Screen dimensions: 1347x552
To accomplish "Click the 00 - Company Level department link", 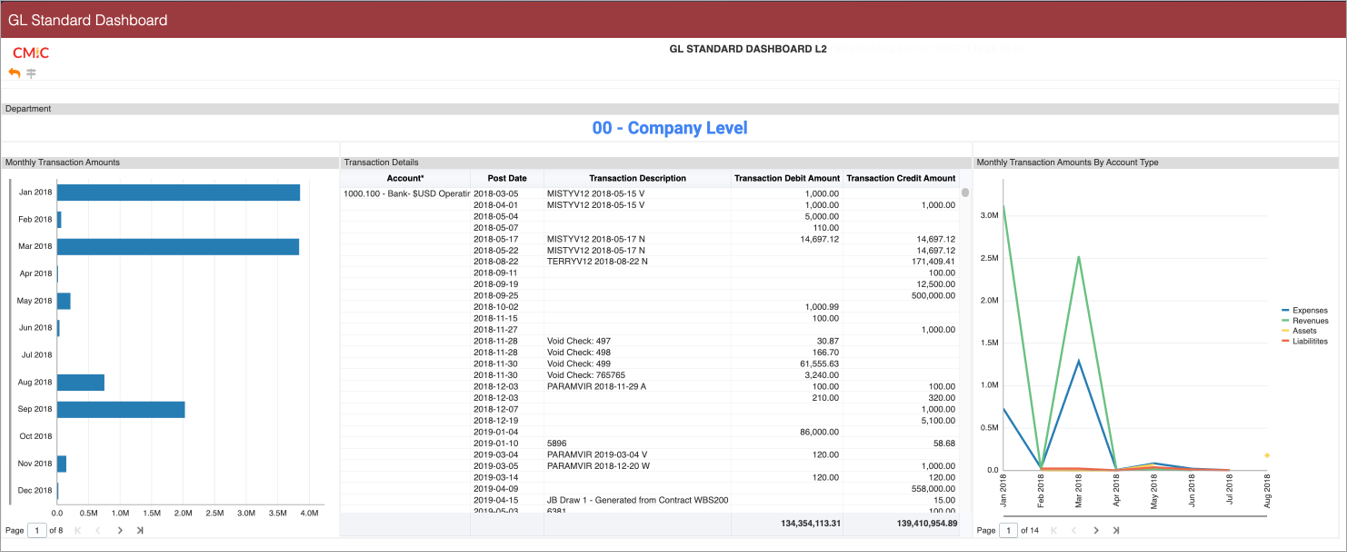I will [669, 128].
